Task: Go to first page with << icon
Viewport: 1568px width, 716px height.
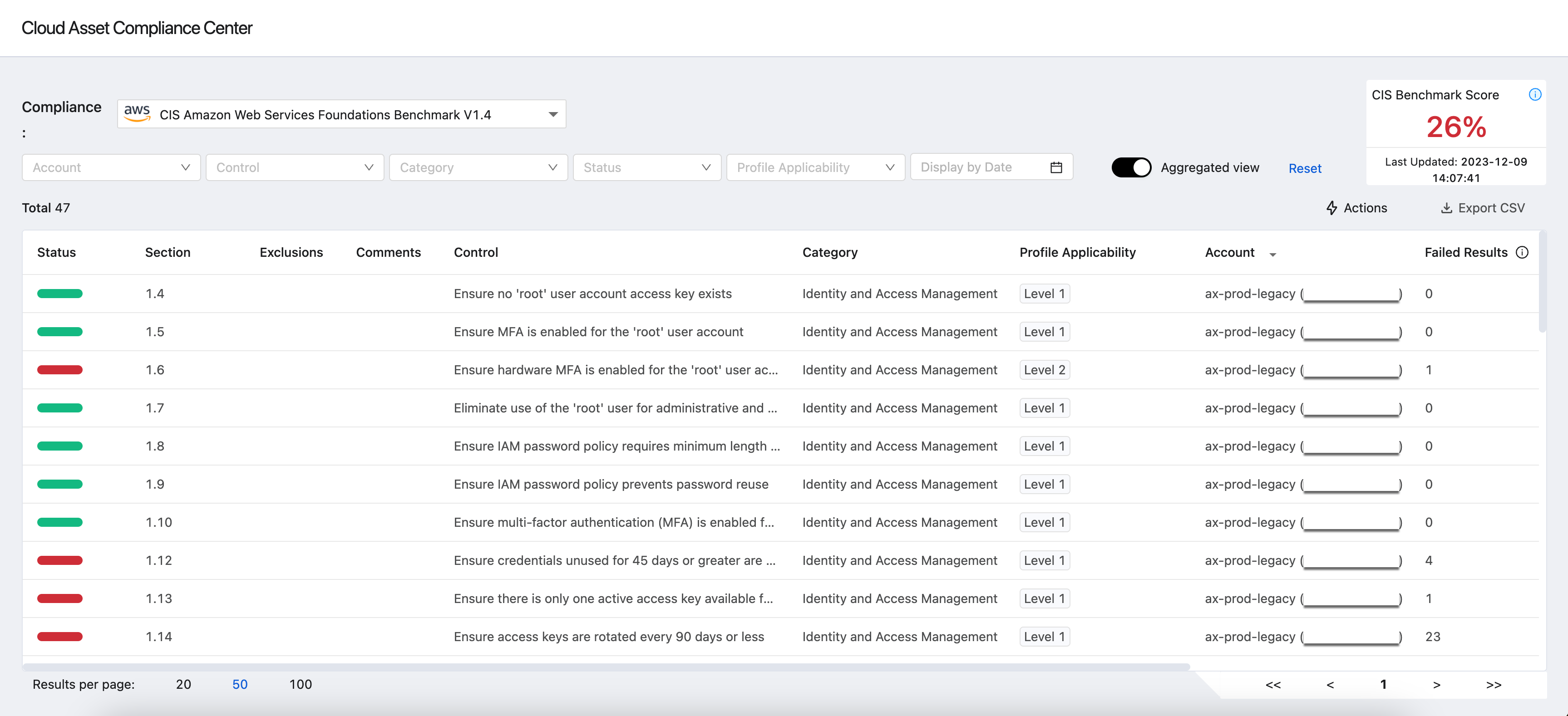Action: (x=1273, y=684)
